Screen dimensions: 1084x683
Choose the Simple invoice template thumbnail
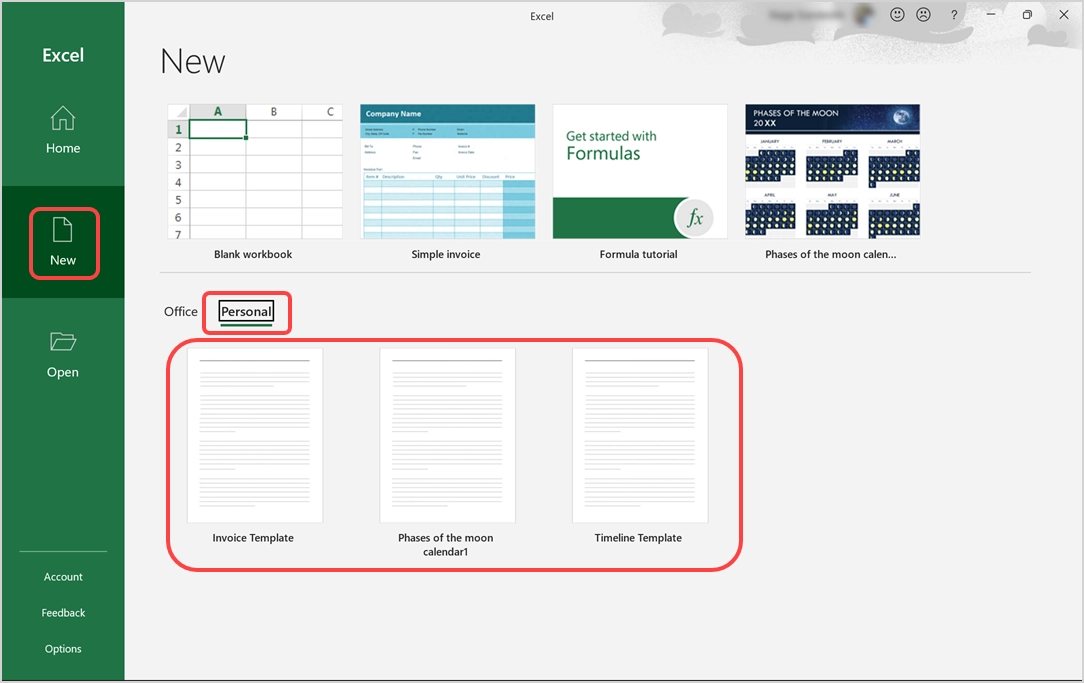click(447, 171)
